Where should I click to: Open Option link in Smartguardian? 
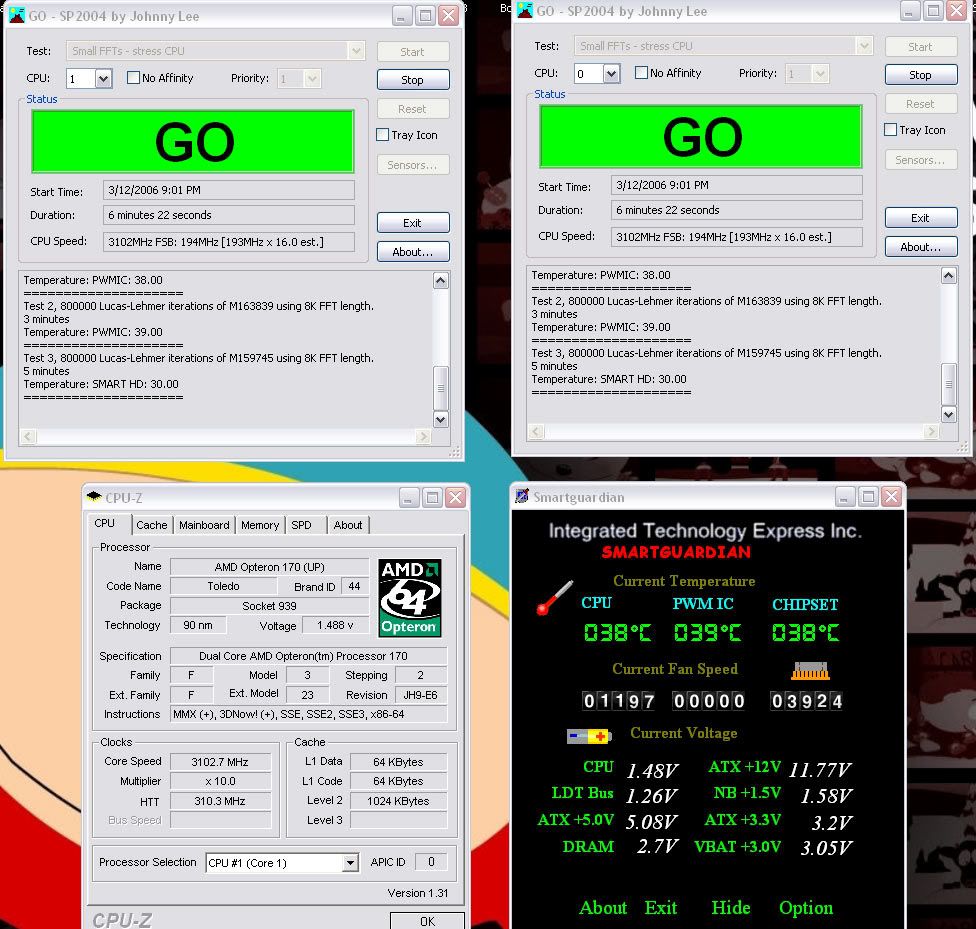pyautogui.click(x=805, y=908)
